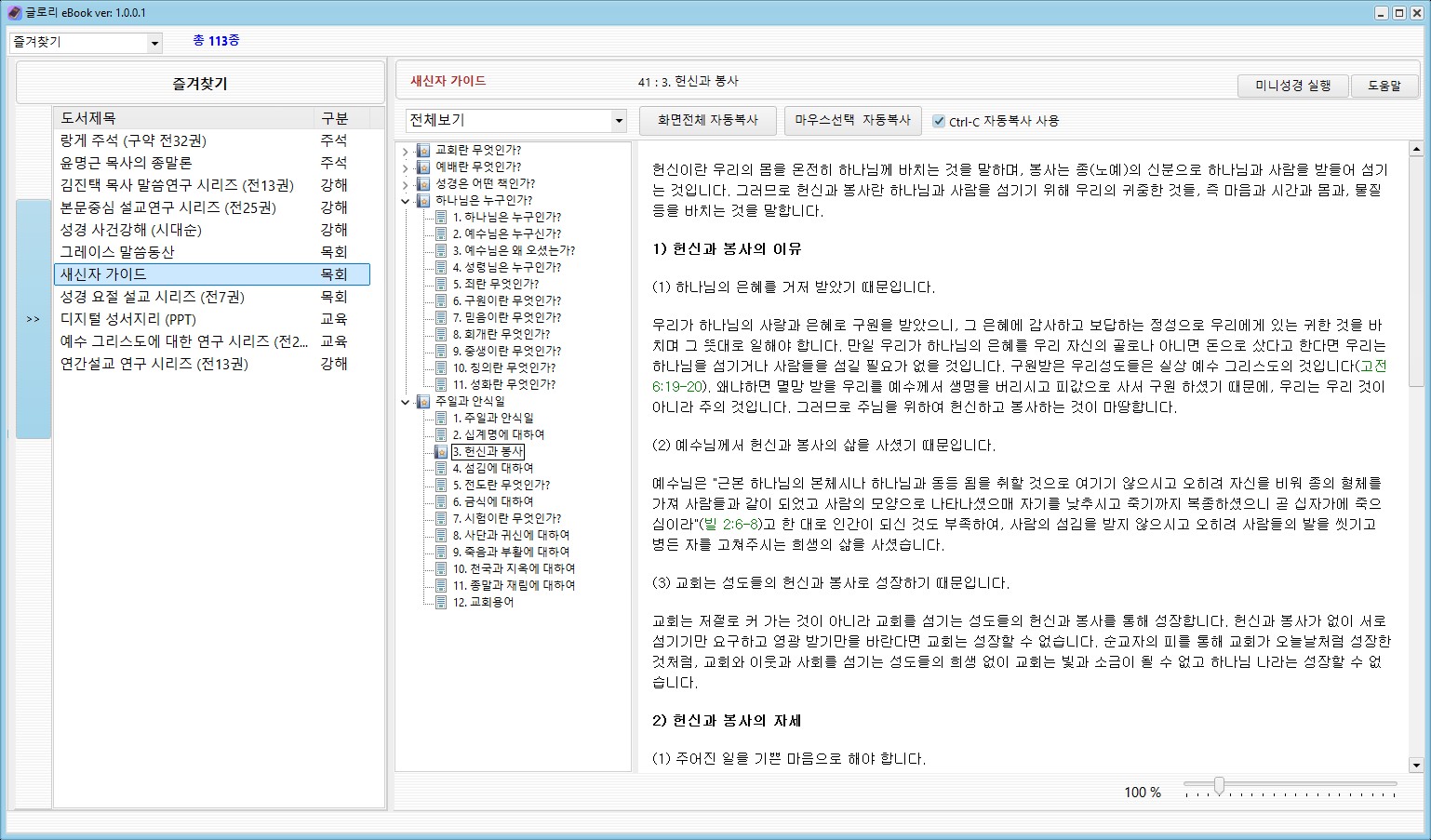Toggle the Ctrl-C 자동복사 사용 checkbox
Viewport: 1431px width, 840px height.
pyautogui.click(x=939, y=121)
